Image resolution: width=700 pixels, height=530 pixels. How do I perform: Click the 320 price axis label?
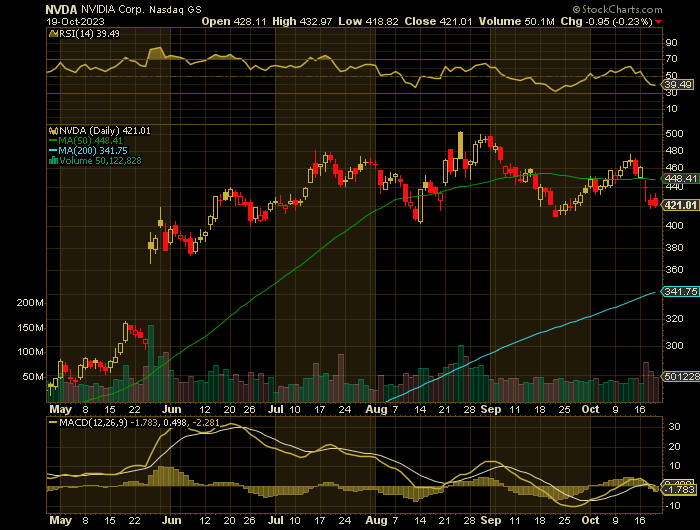point(674,319)
